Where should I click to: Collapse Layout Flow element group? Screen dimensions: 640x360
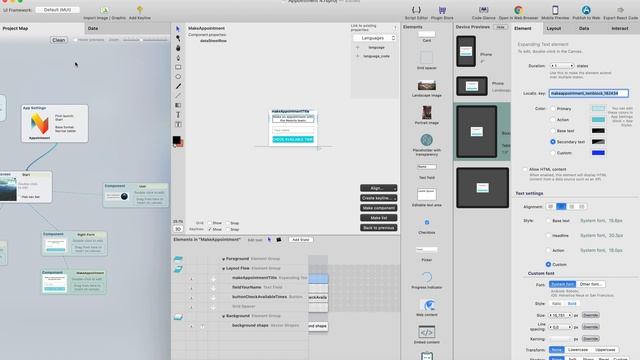pyautogui.click(x=223, y=269)
